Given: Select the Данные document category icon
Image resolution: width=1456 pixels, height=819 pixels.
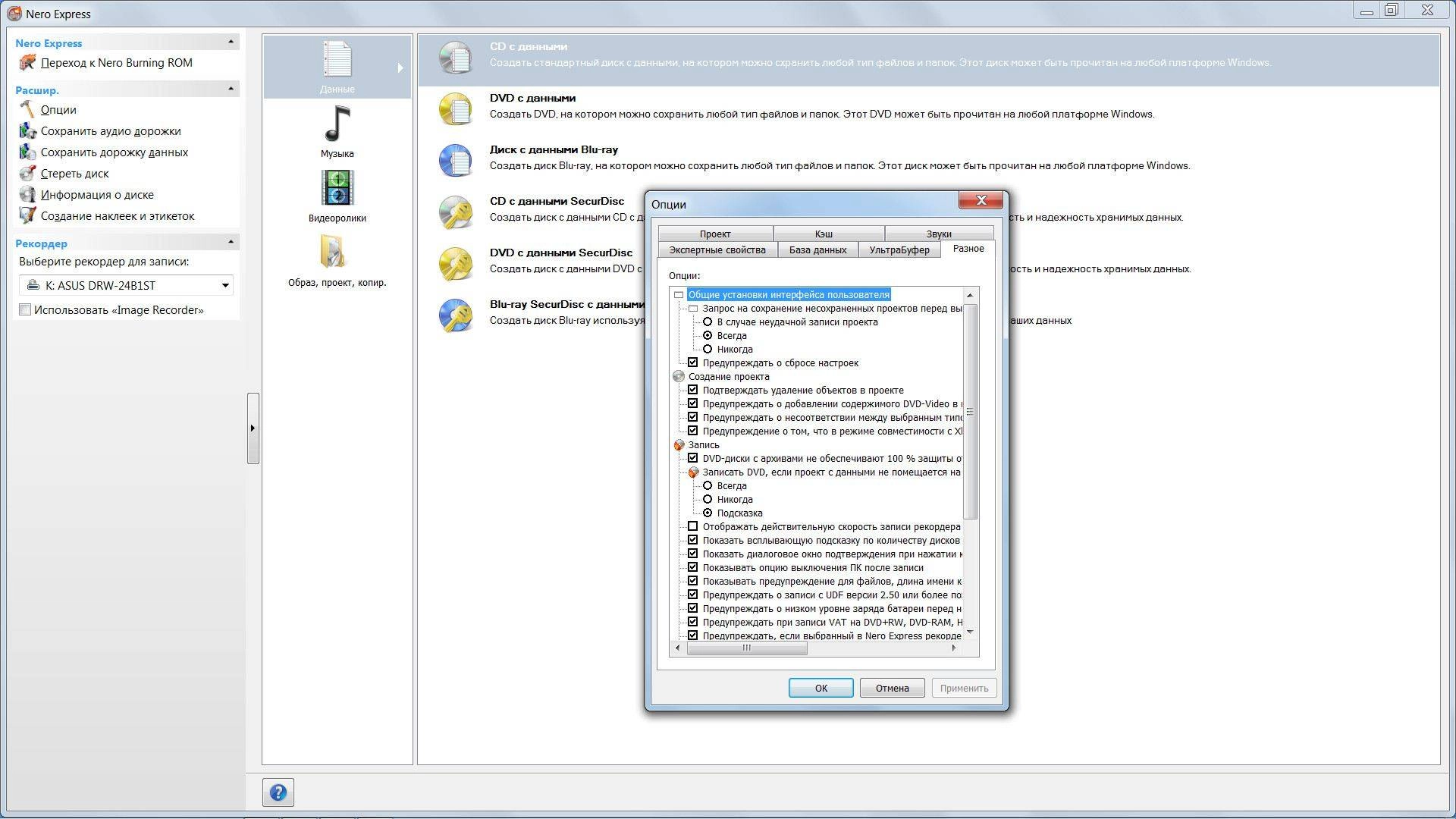Looking at the screenshot, I should (x=337, y=59).
